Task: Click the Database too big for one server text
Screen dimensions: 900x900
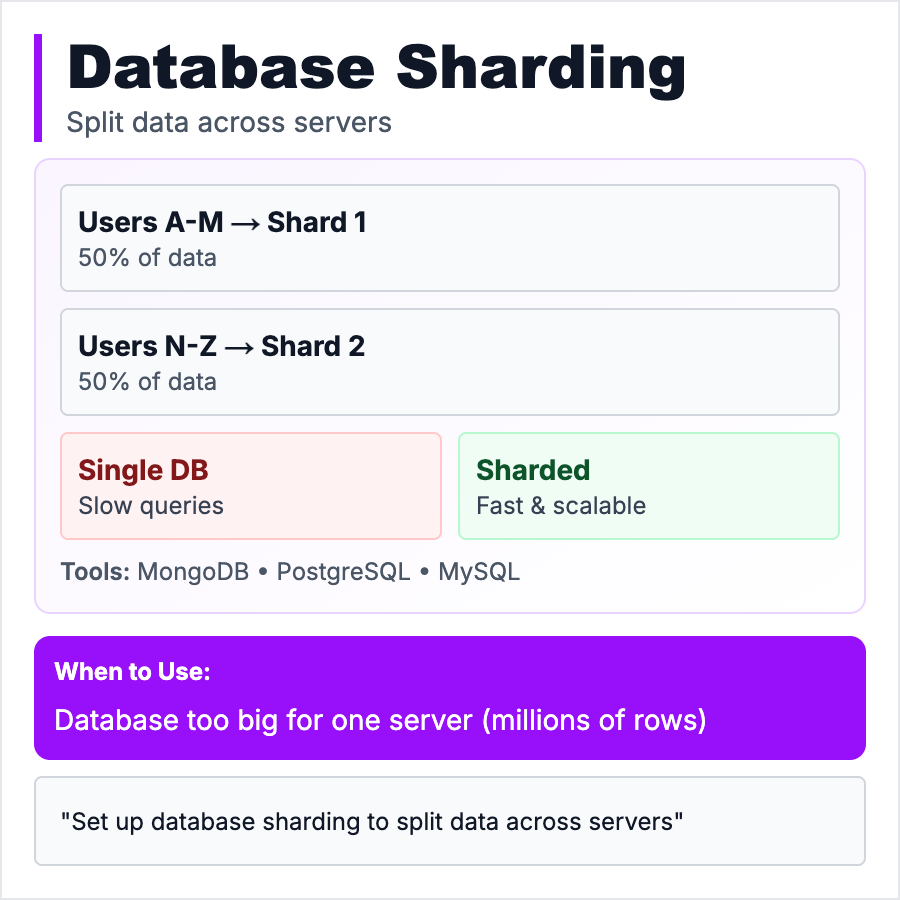Action: (x=380, y=720)
